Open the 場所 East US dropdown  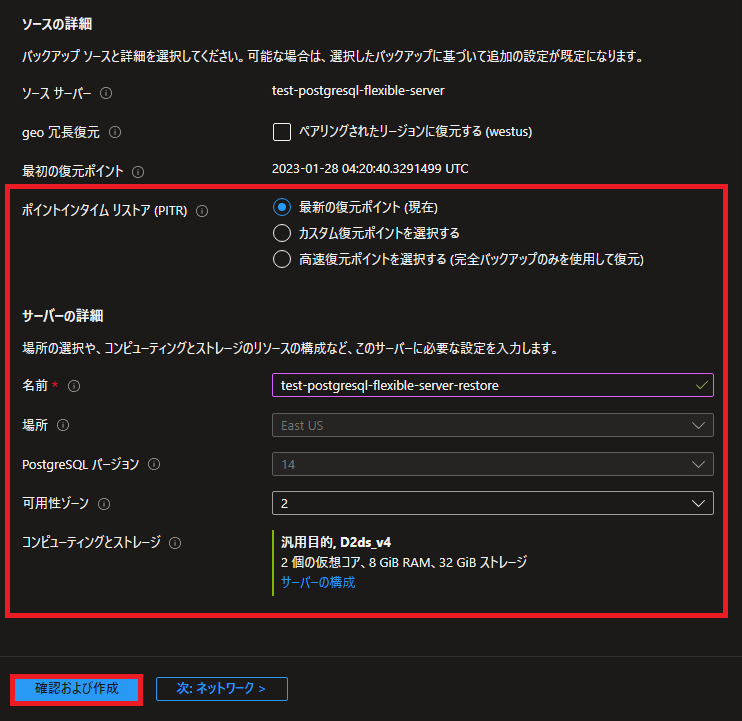[x=493, y=425]
